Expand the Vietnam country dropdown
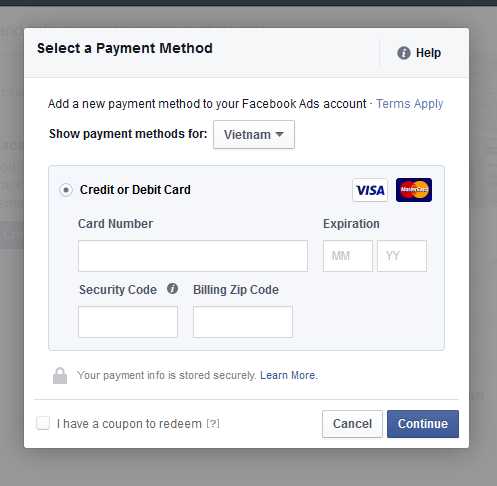Screen dimensions: 497x486 (x=254, y=135)
